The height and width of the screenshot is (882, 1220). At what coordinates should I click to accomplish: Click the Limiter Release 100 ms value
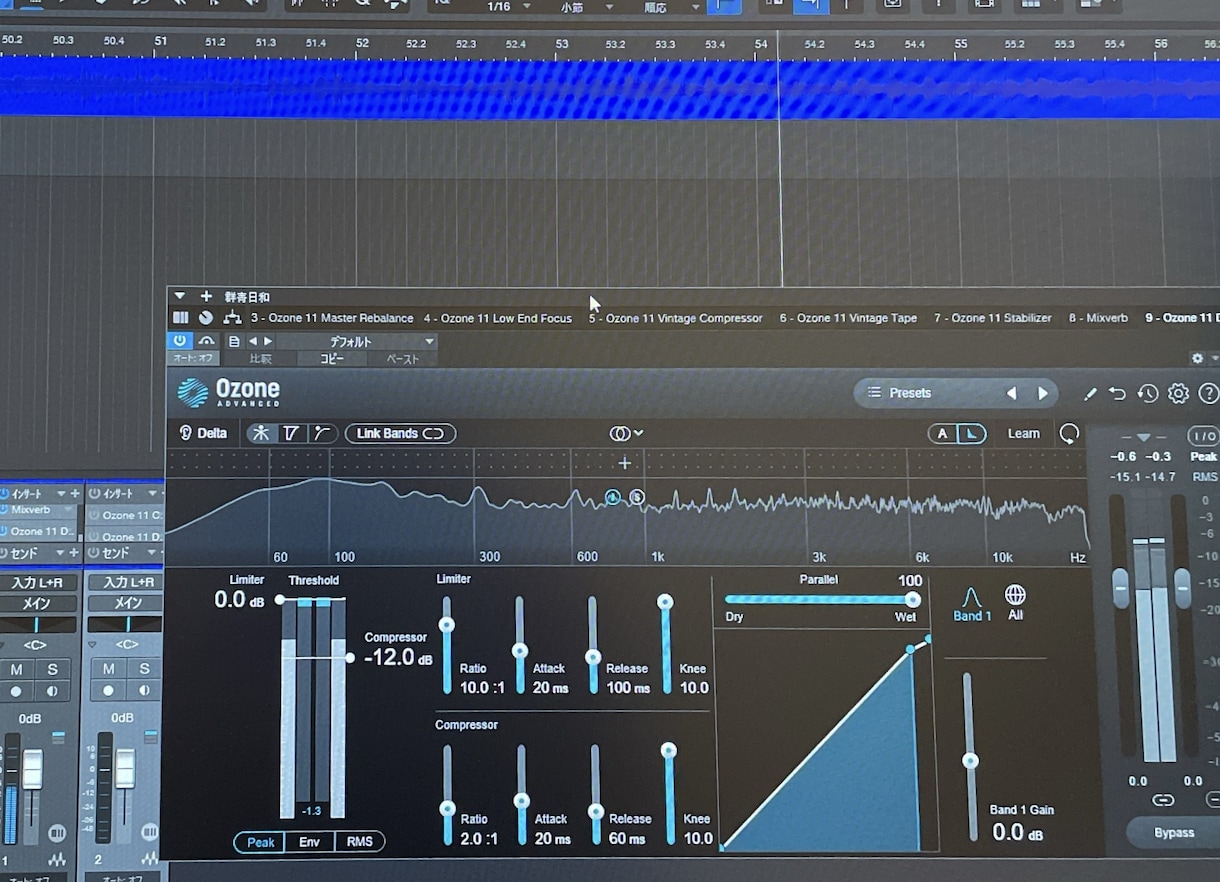click(x=627, y=688)
